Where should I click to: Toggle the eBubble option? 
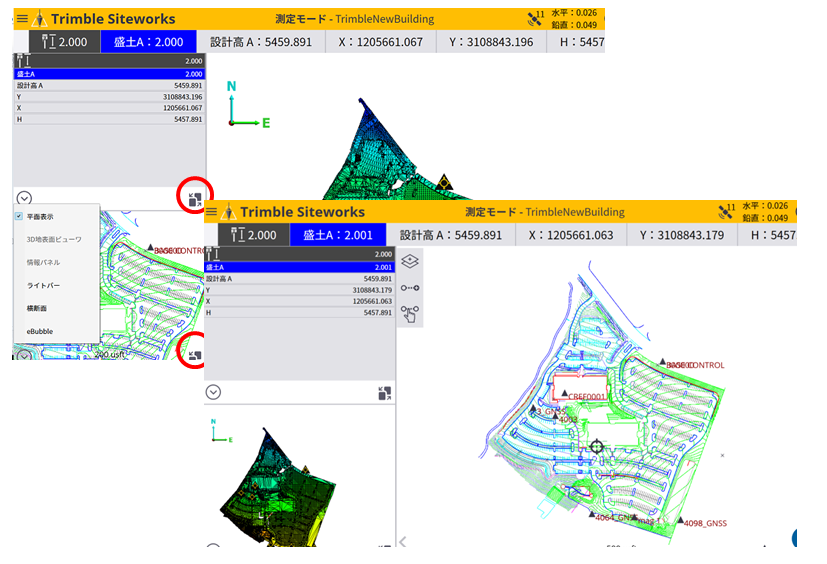[40, 331]
